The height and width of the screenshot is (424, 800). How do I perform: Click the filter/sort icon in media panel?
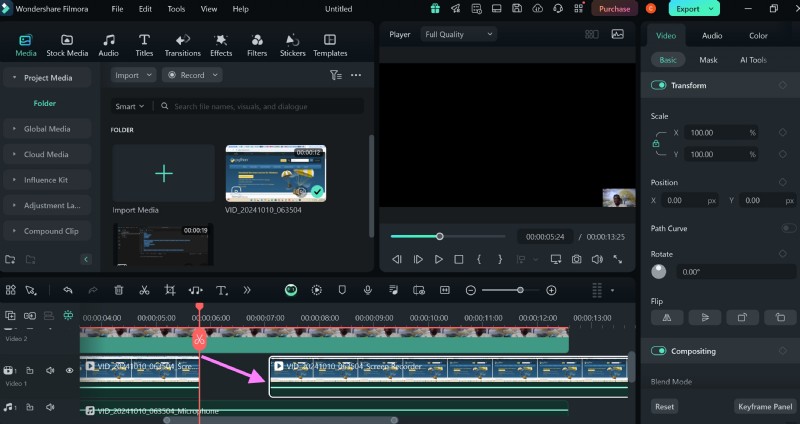[336, 75]
